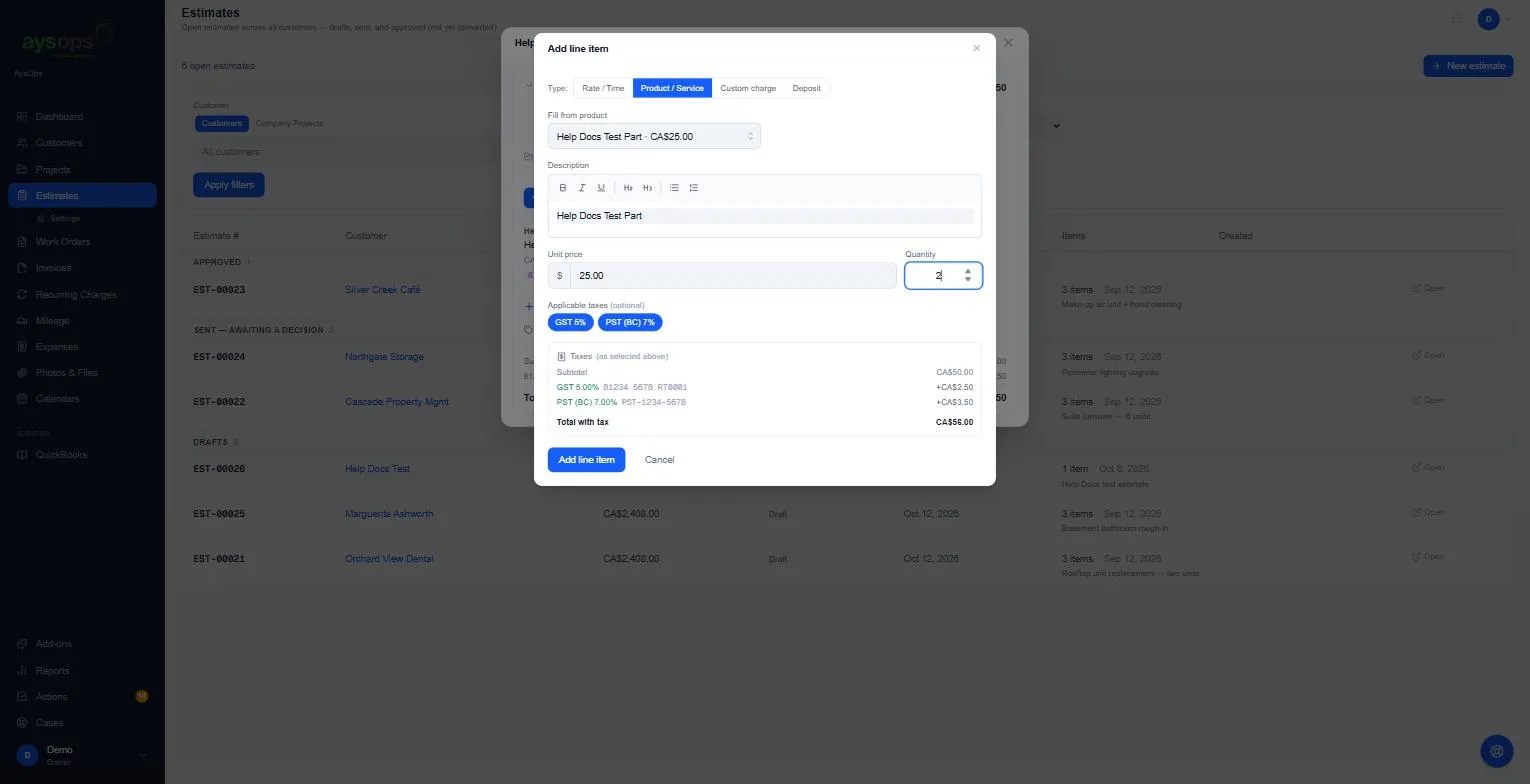Click the Description text 'Help Docs Test Part'
This screenshot has width=1530, height=784.
point(600,216)
